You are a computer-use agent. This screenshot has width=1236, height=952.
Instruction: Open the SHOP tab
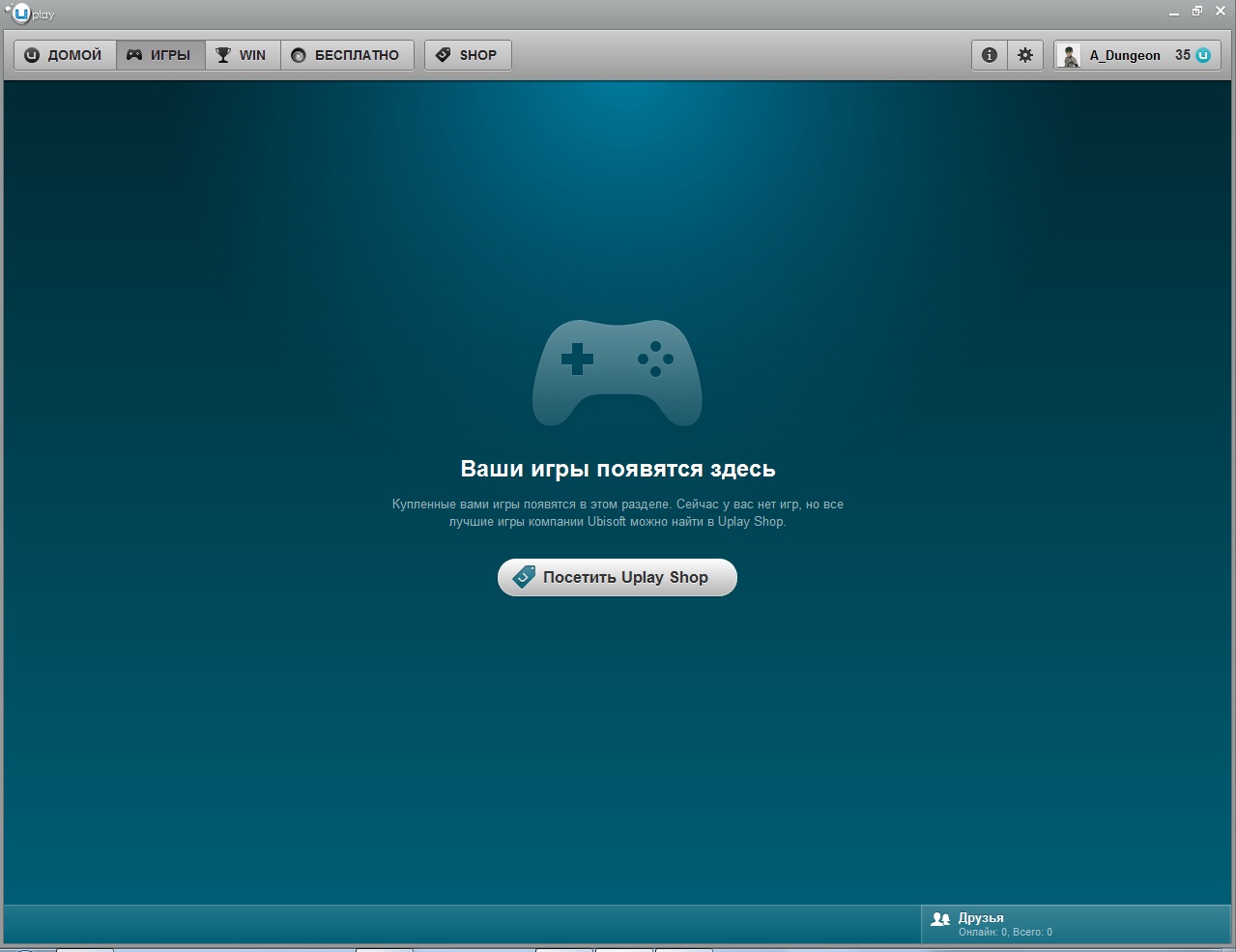468,55
